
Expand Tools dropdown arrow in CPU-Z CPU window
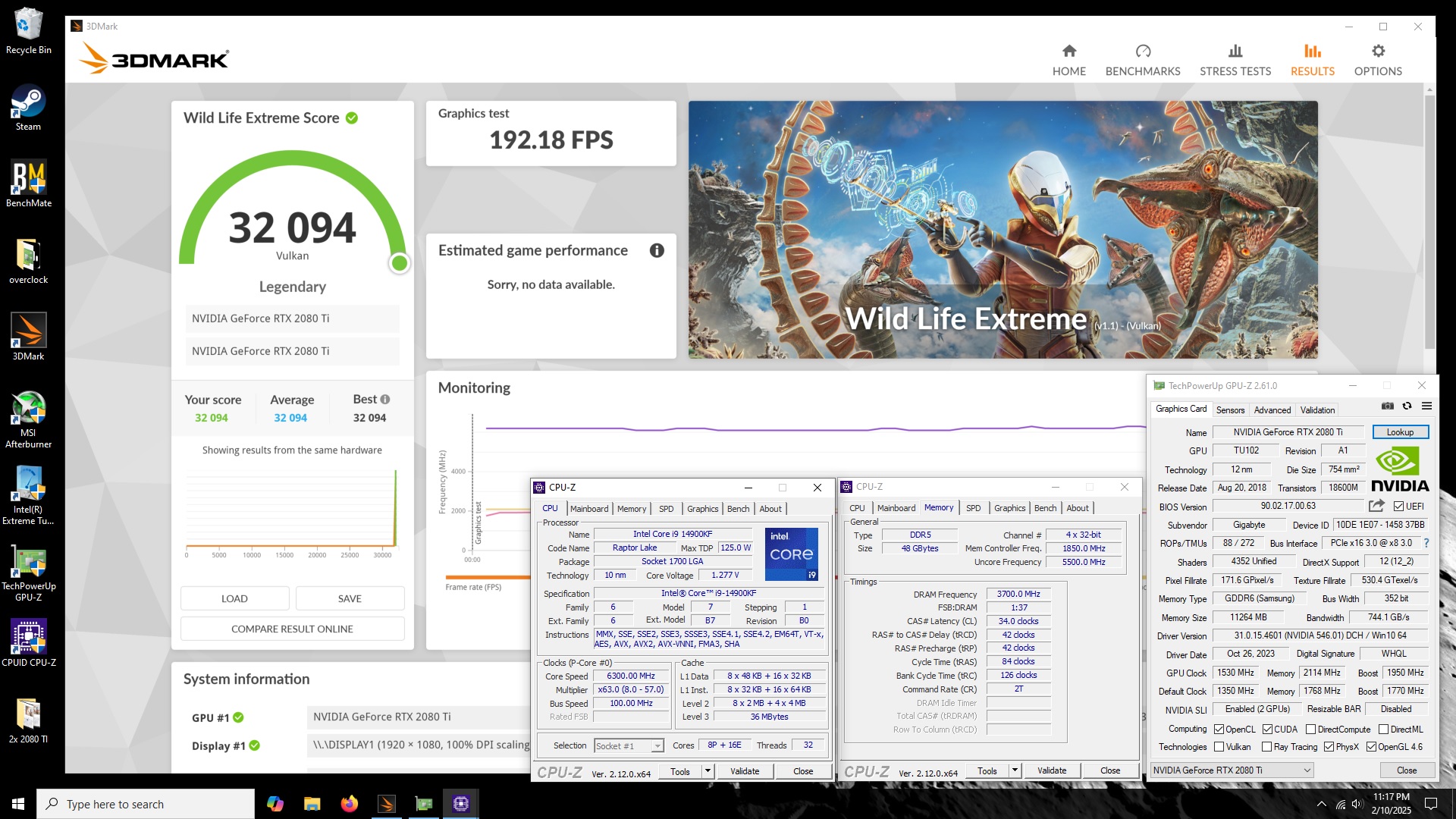pyautogui.click(x=707, y=771)
